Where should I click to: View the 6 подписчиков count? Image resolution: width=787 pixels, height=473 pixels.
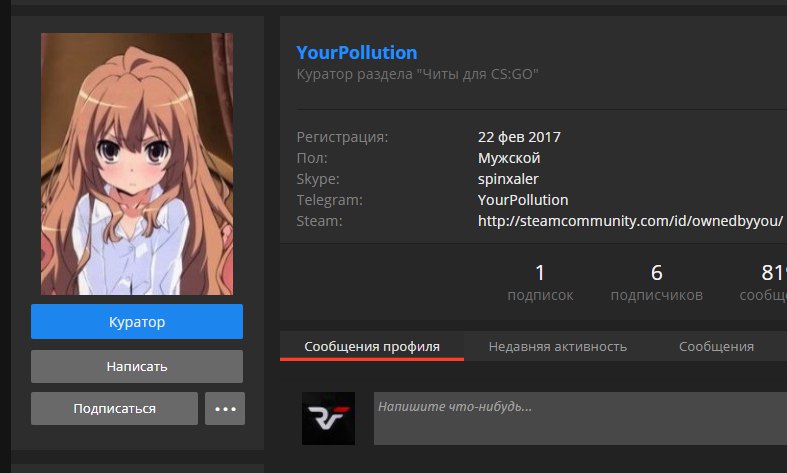tap(656, 282)
